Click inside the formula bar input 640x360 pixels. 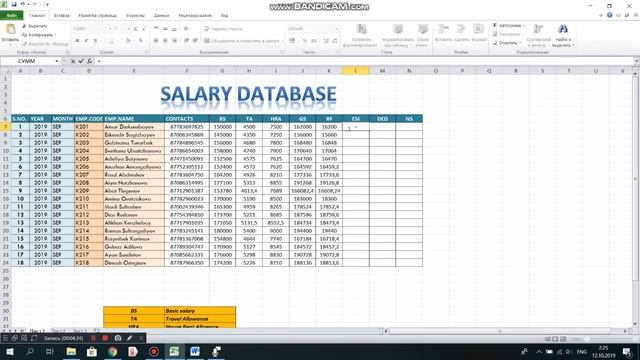tap(363, 61)
